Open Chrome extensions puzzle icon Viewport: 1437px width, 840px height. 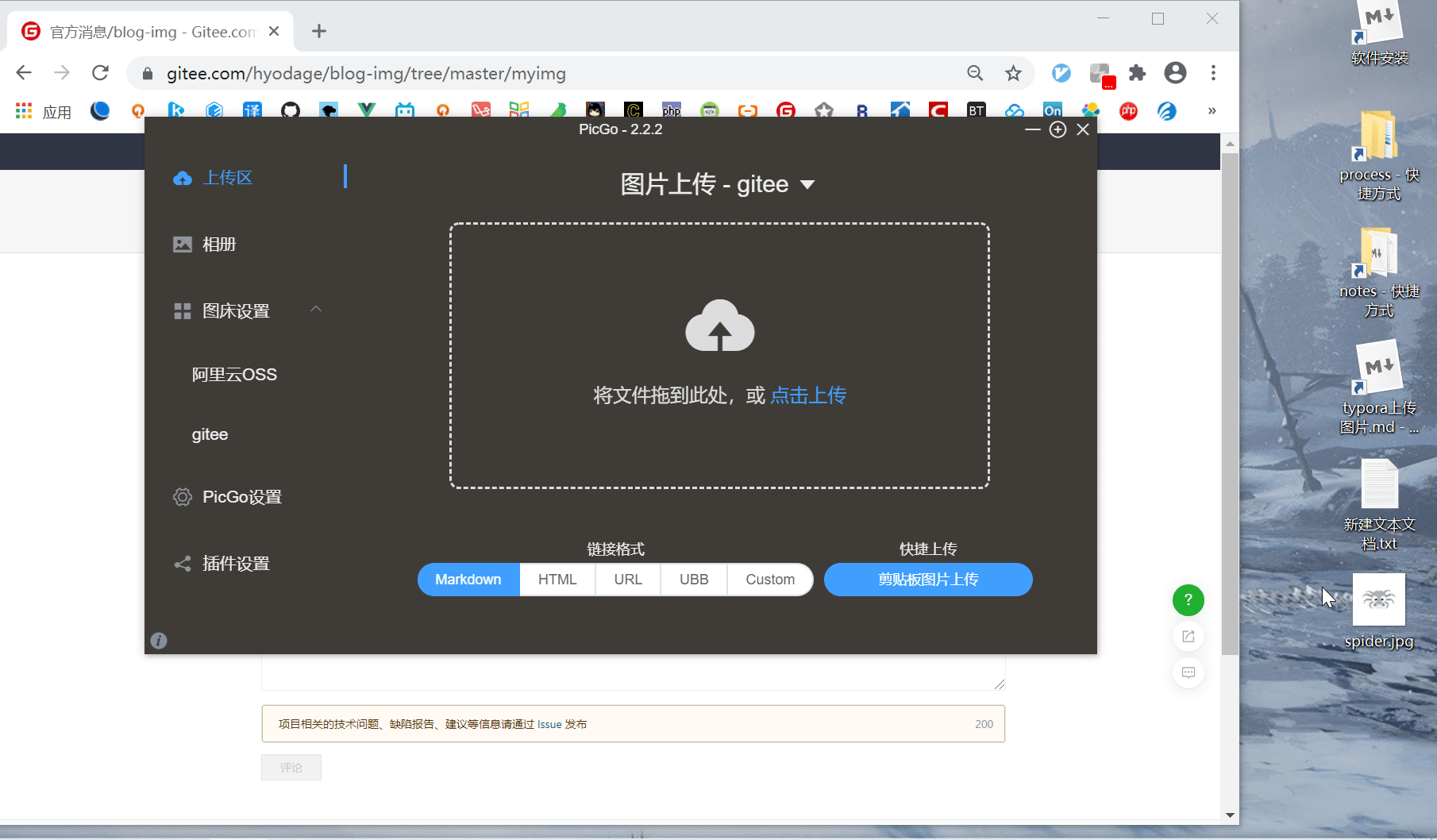(1137, 74)
